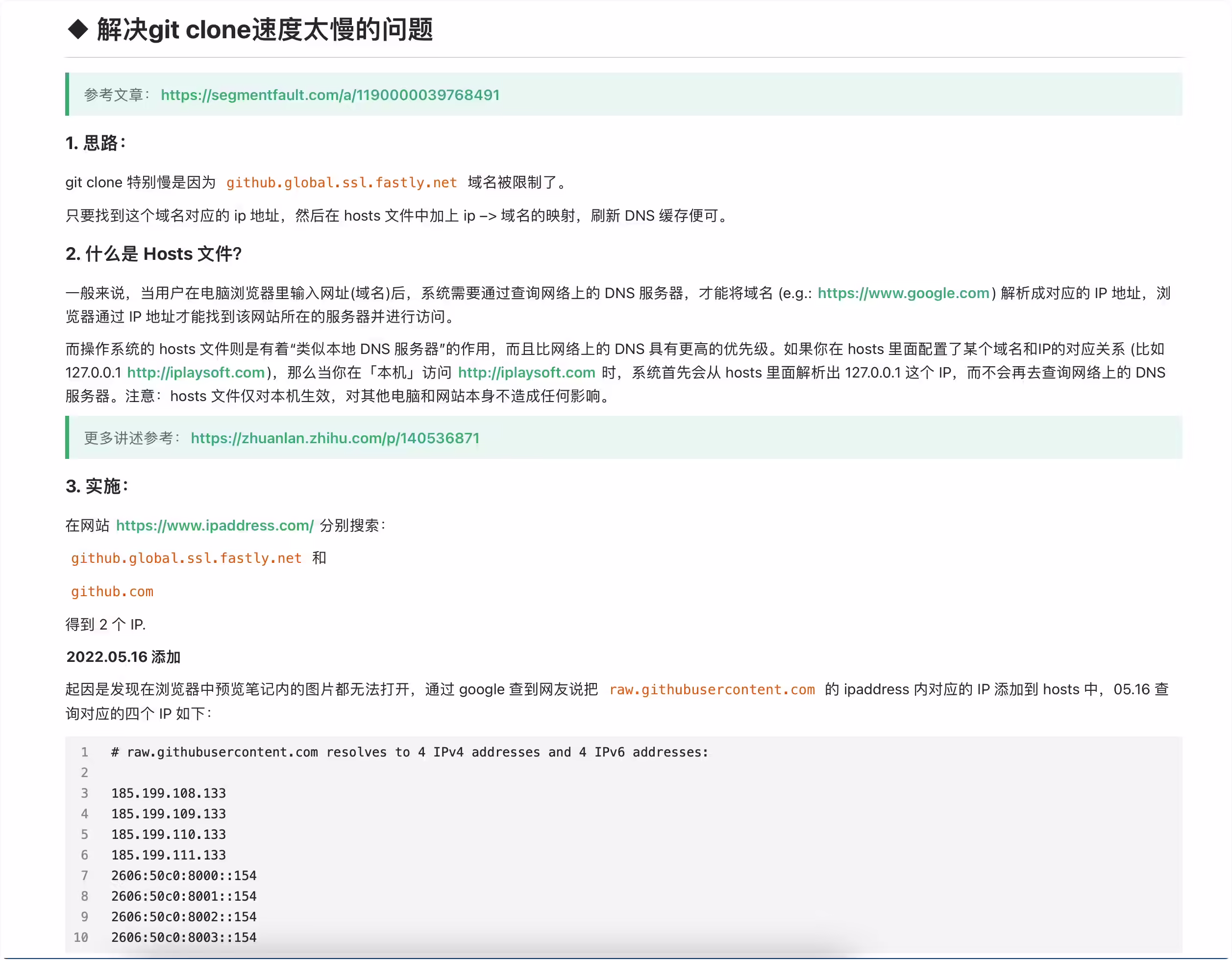Click the inline code github.global.ssl.fastly.net in section 1
This screenshot has width=1232, height=960.
(x=342, y=182)
